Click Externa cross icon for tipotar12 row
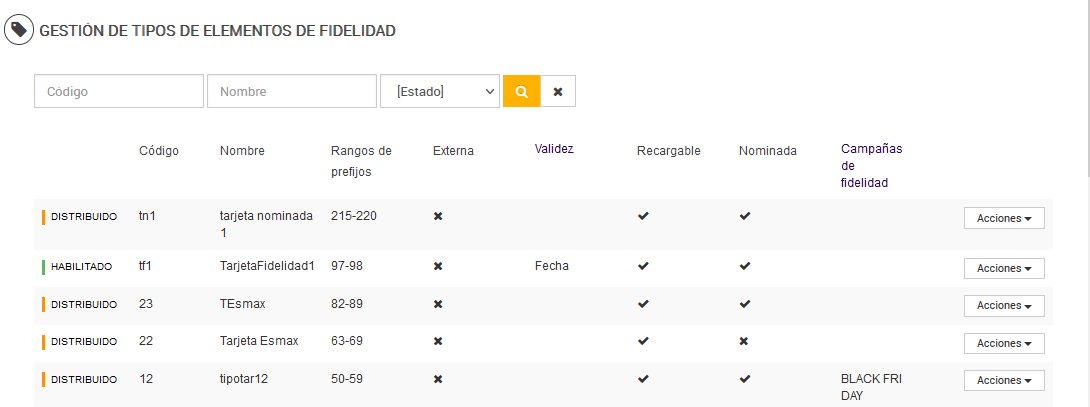Image resolution: width=1090 pixels, height=407 pixels. click(x=438, y=379)
